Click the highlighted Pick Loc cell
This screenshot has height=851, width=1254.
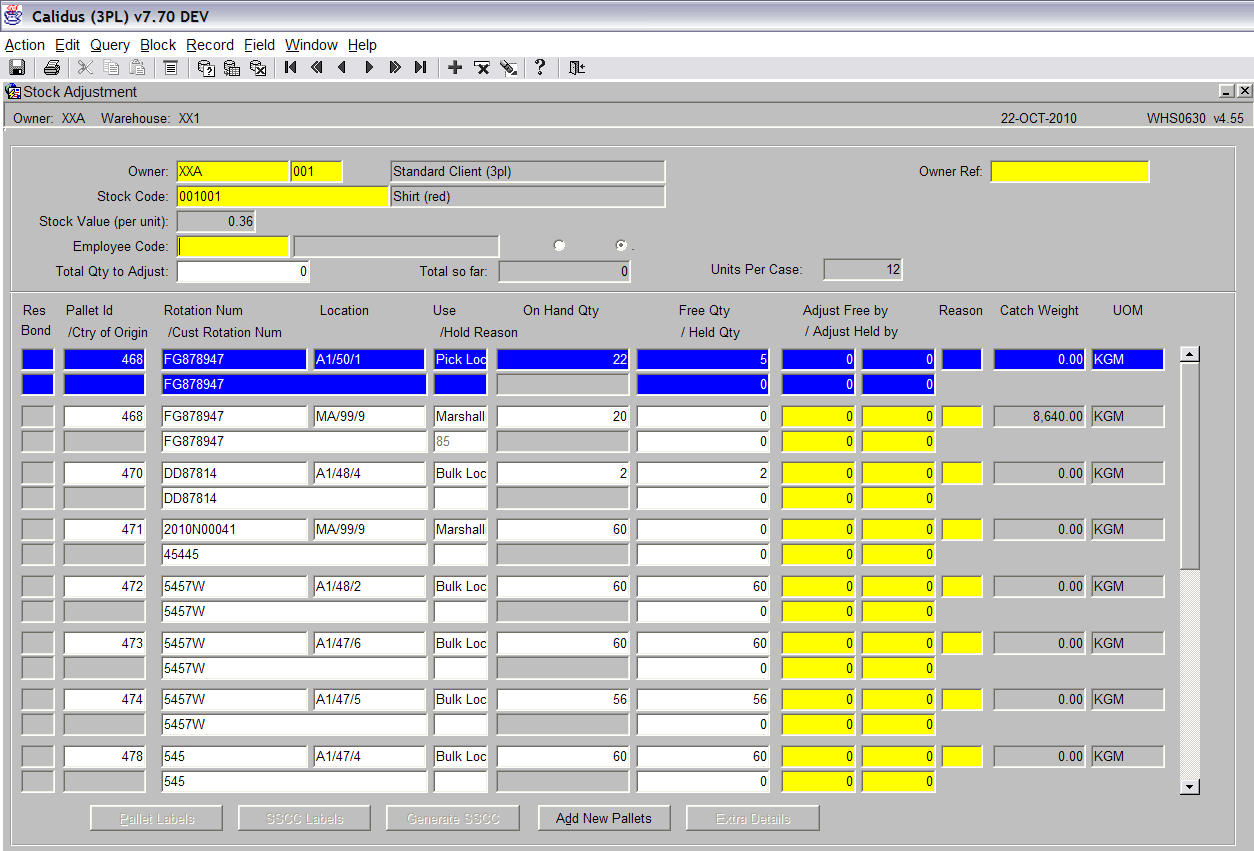[460, 359]
